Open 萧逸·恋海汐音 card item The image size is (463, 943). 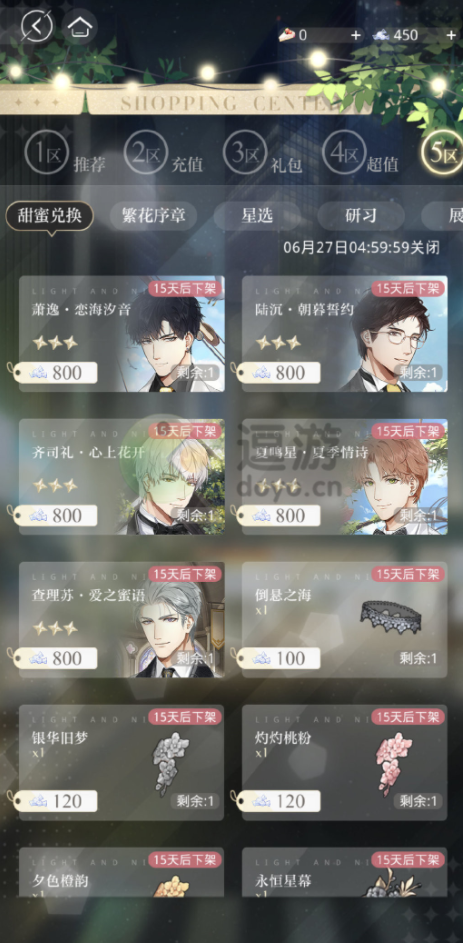click(x=121, y=334)
